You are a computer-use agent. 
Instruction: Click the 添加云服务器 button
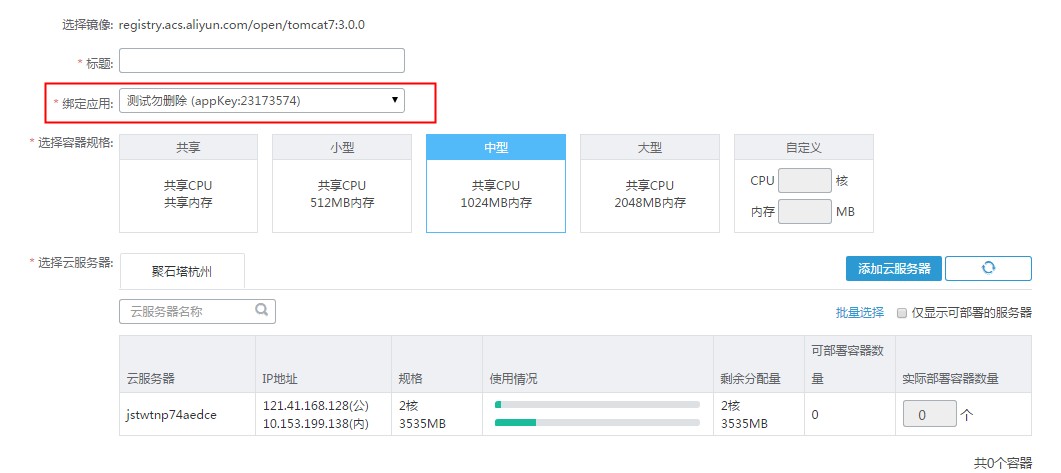pyautogui.click(x=894, y=268)
